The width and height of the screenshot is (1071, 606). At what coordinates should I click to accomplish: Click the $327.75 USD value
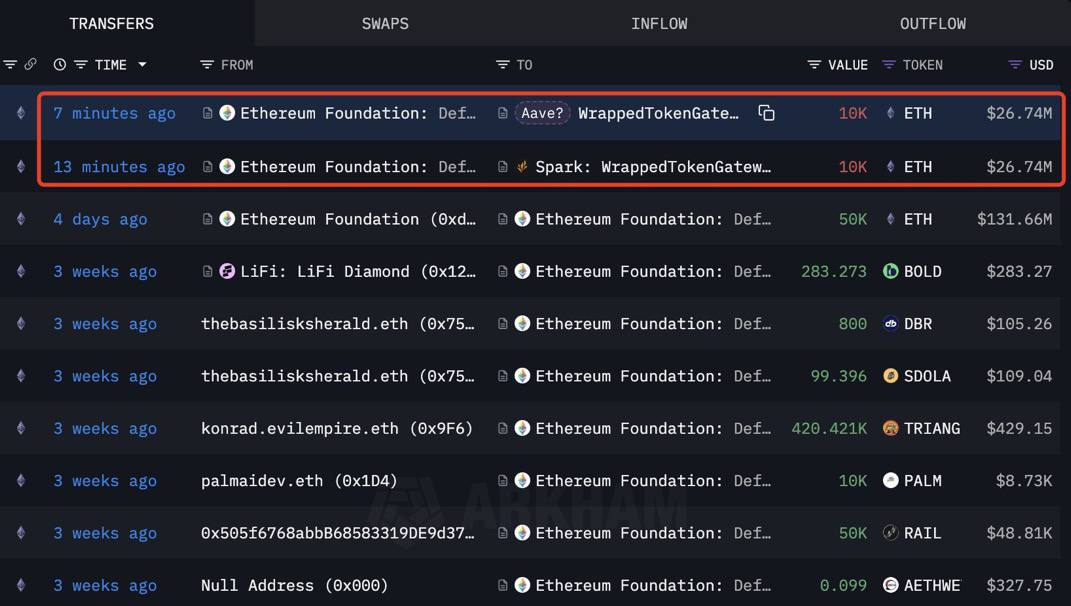point(1019,586)
